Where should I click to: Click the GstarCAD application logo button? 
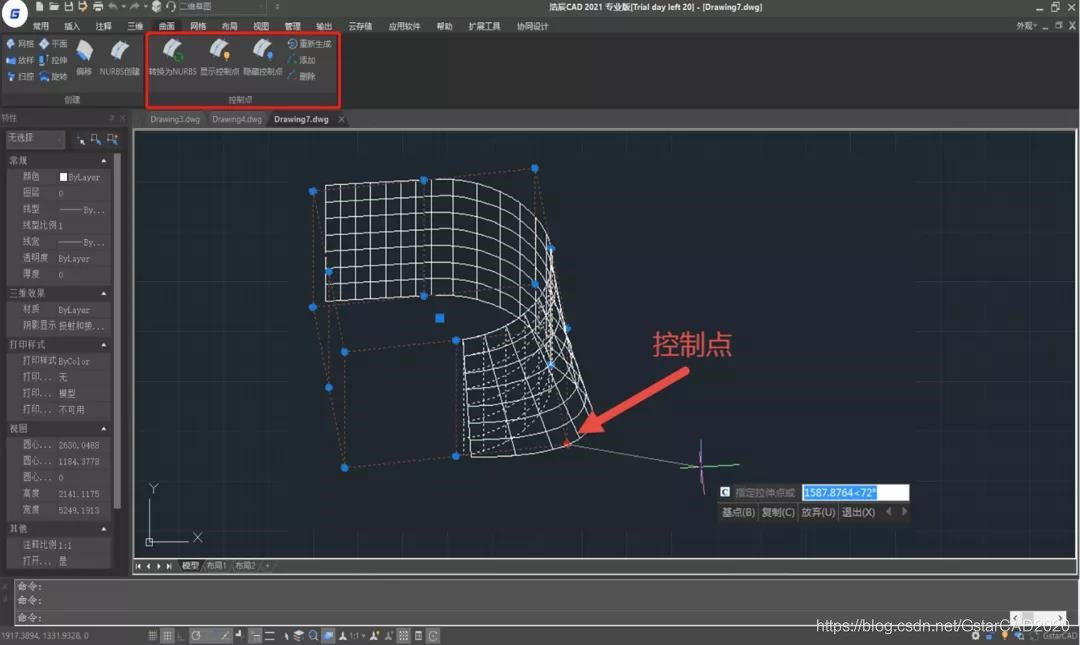pos(14,12)
